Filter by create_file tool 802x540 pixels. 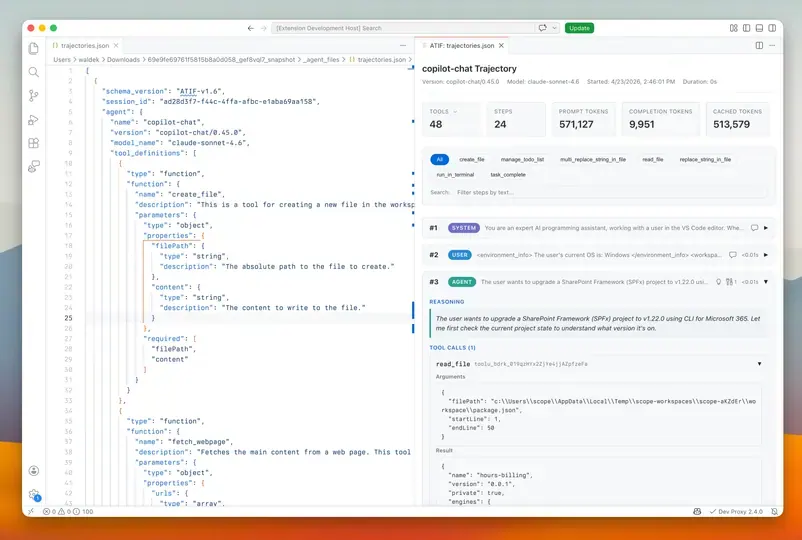click(x=472, y=160)
